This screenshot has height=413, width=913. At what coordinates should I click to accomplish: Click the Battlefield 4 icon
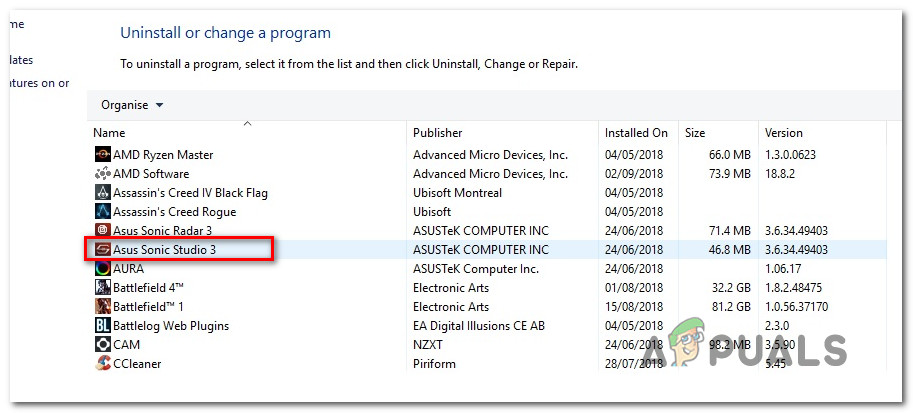click(102, 288)
